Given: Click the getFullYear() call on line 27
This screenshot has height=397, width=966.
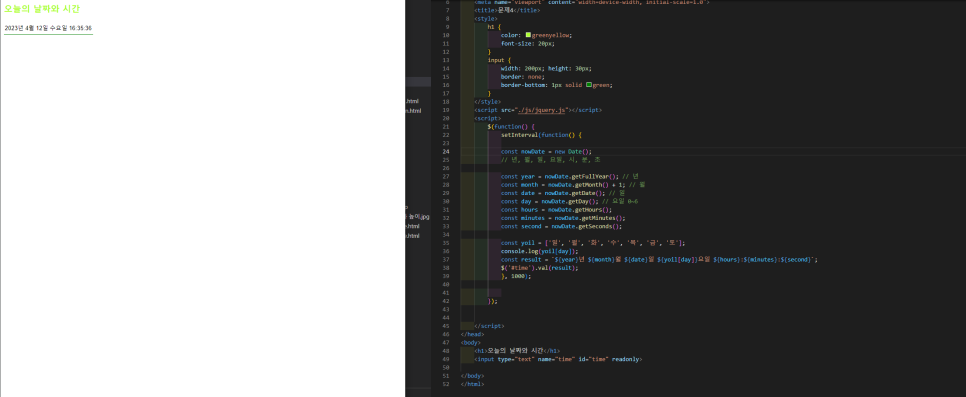Looking at the screenshot, I should pos(595,176).
